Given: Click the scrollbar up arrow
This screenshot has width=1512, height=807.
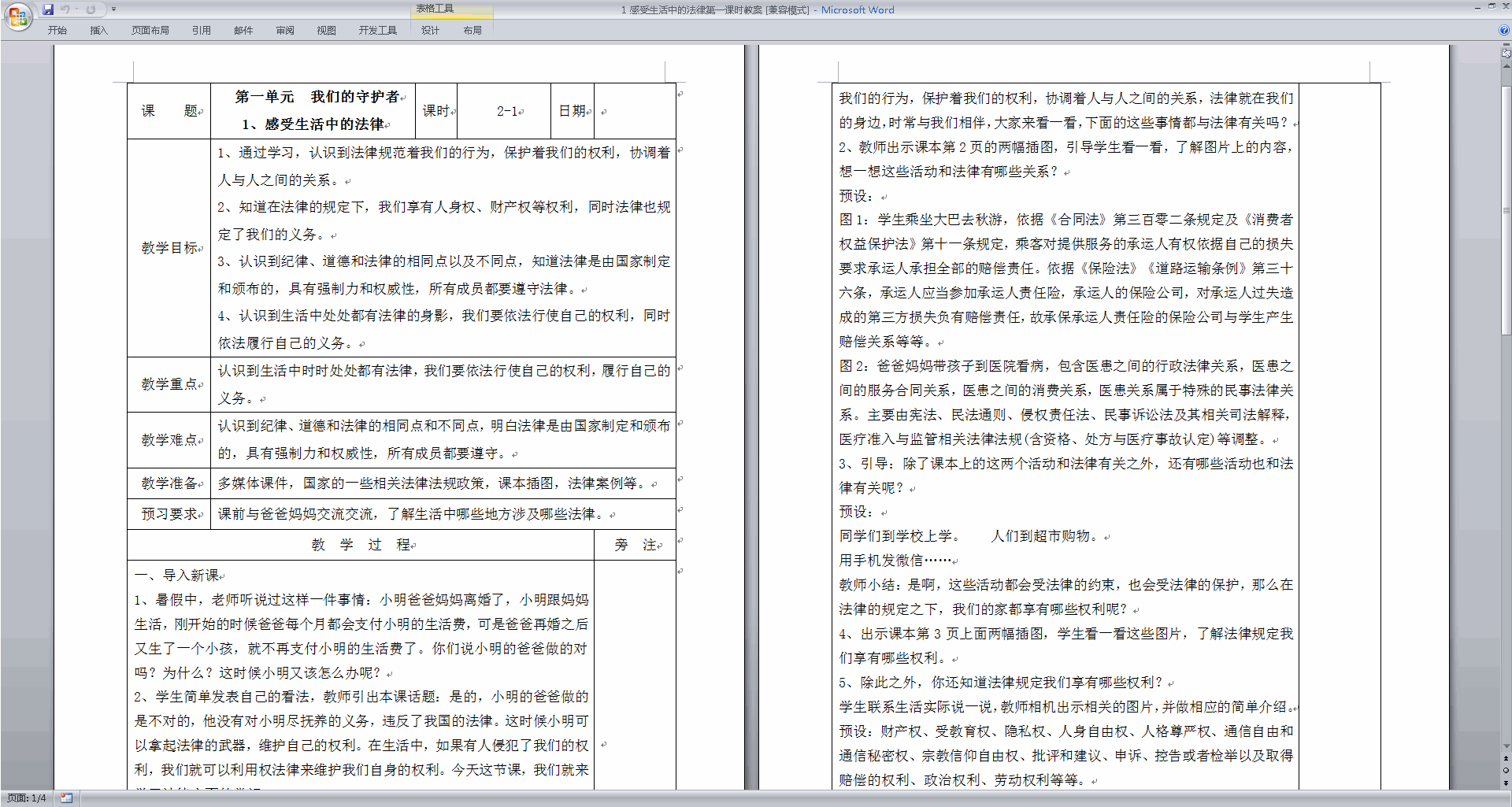Looking at the screenshot, I should pos(1506,66).
